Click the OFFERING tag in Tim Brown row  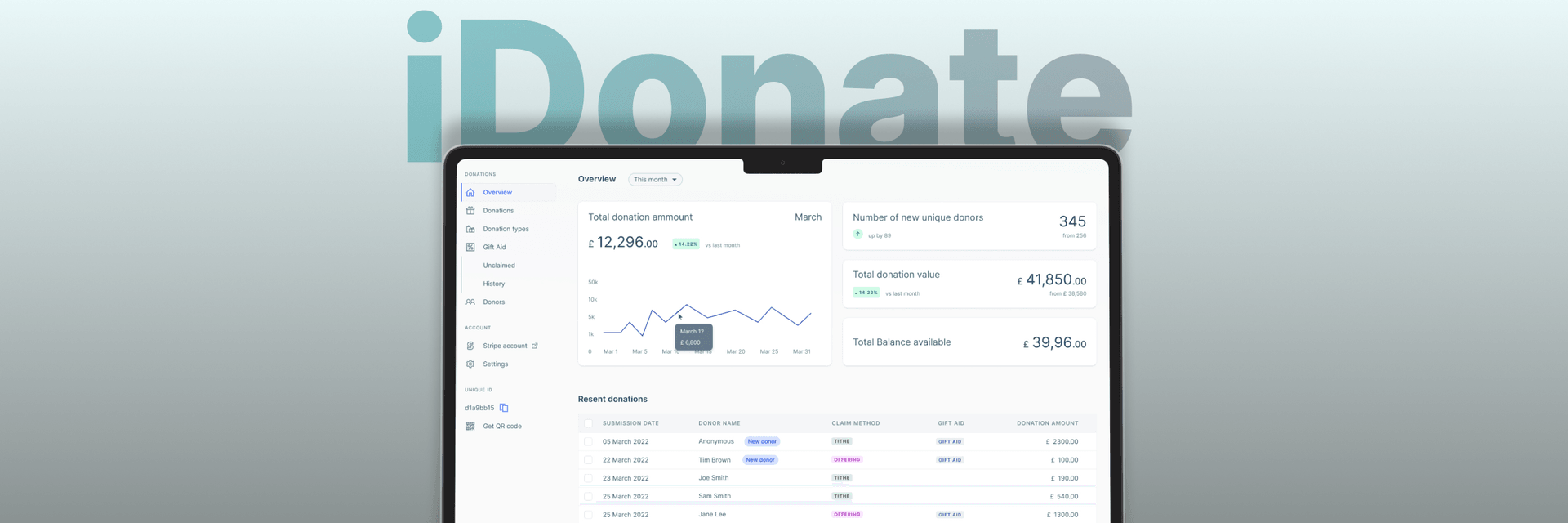click(847, 460)
